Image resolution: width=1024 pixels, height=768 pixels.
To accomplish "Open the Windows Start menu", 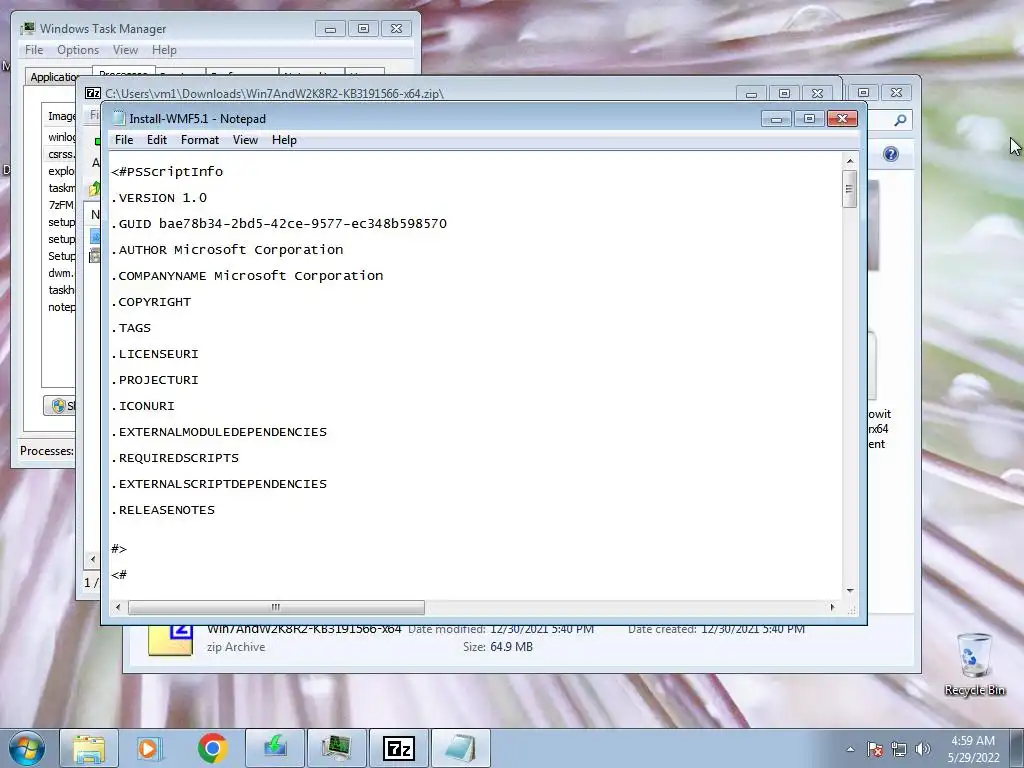I will 27,748.
